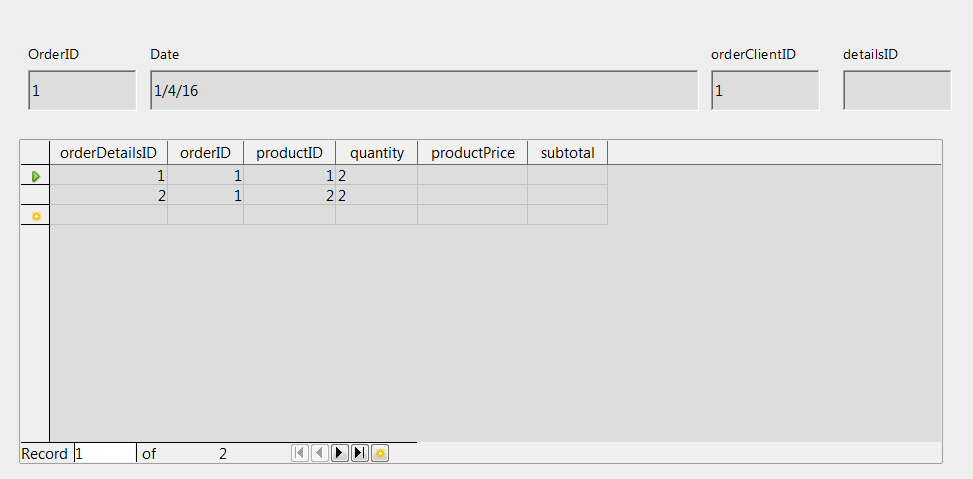The height and width of the screenshot is (479, 973).
Task: Click new record star button in navigation bar
Action: tap(380, 453)
